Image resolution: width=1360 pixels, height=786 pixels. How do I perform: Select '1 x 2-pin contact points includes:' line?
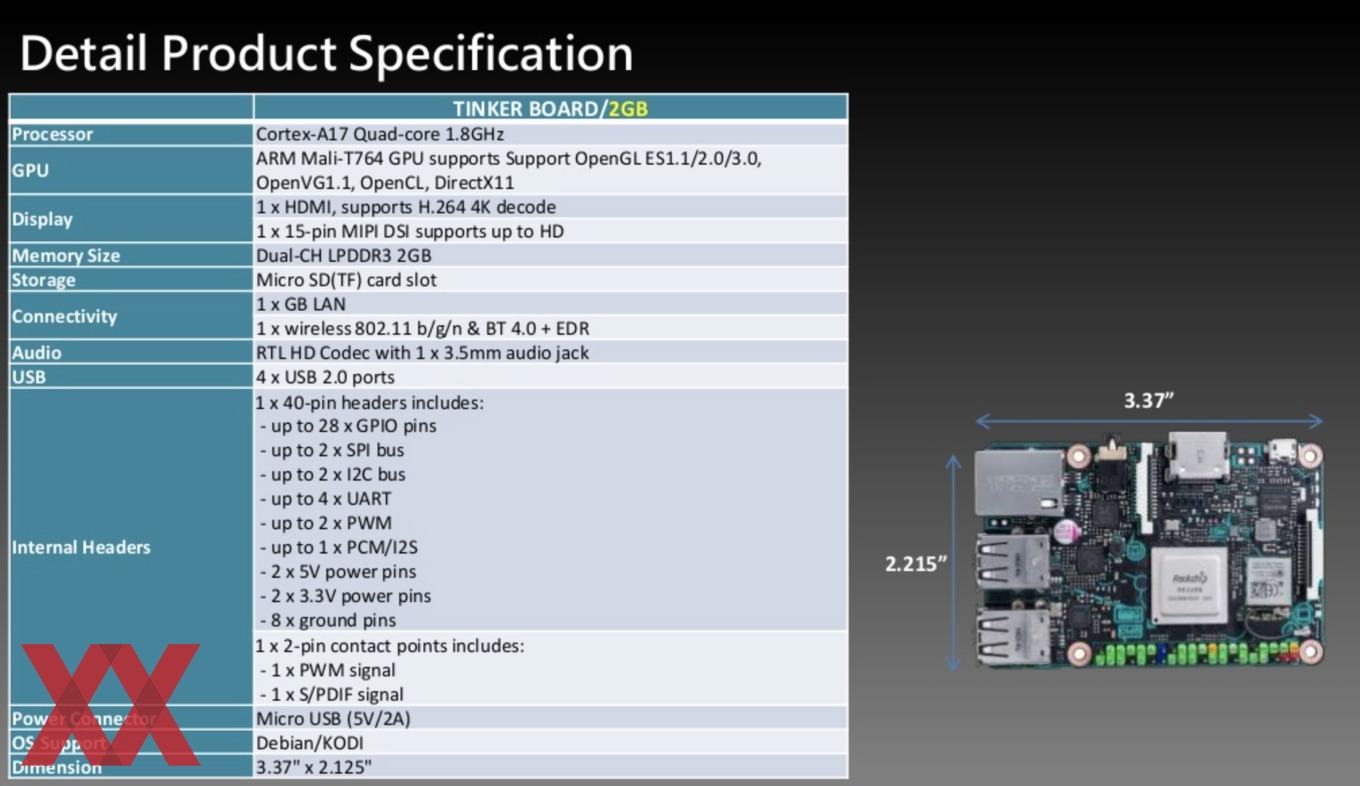tap(389, 646)
